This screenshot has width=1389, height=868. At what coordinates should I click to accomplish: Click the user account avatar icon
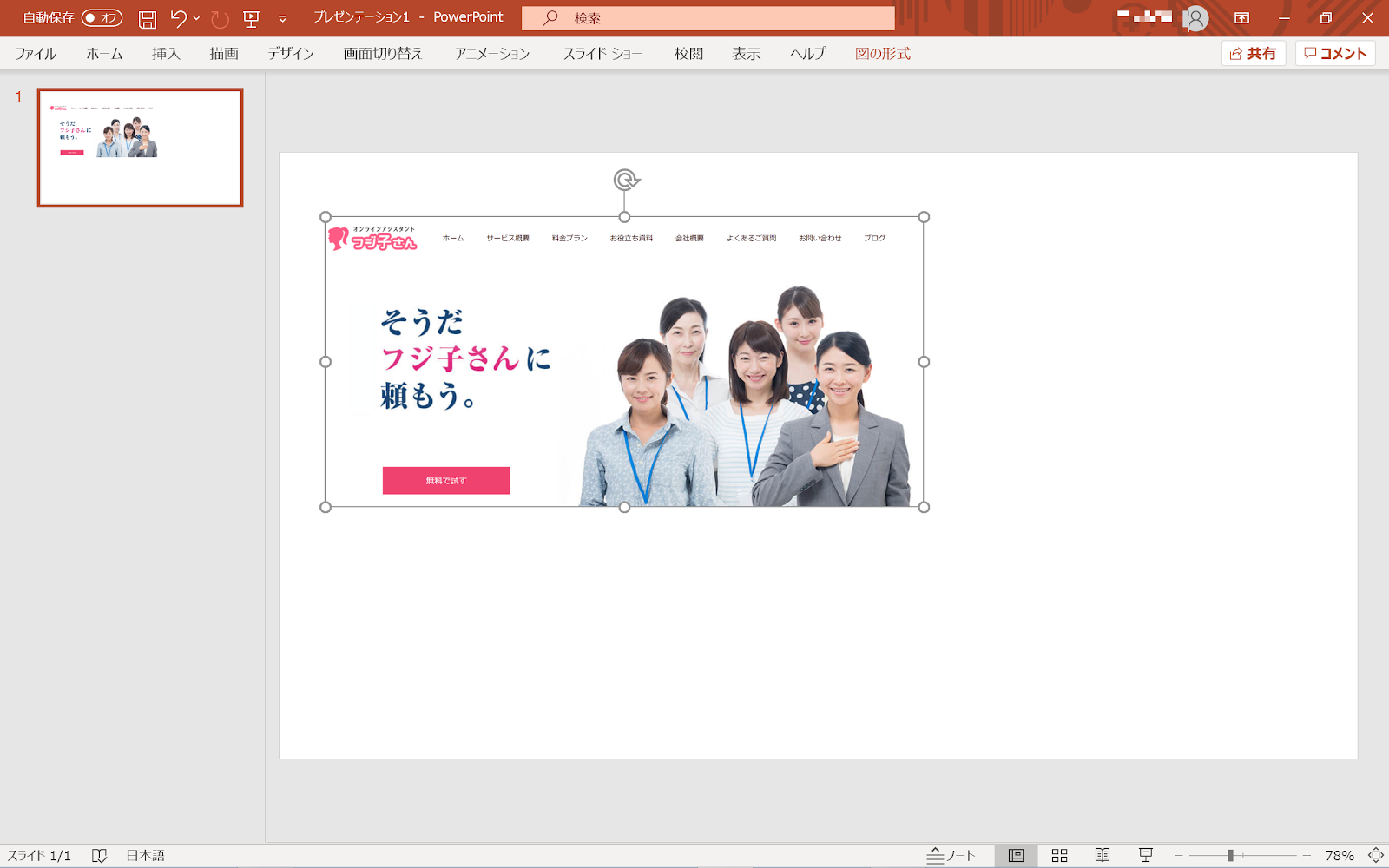click(1196, 18)
